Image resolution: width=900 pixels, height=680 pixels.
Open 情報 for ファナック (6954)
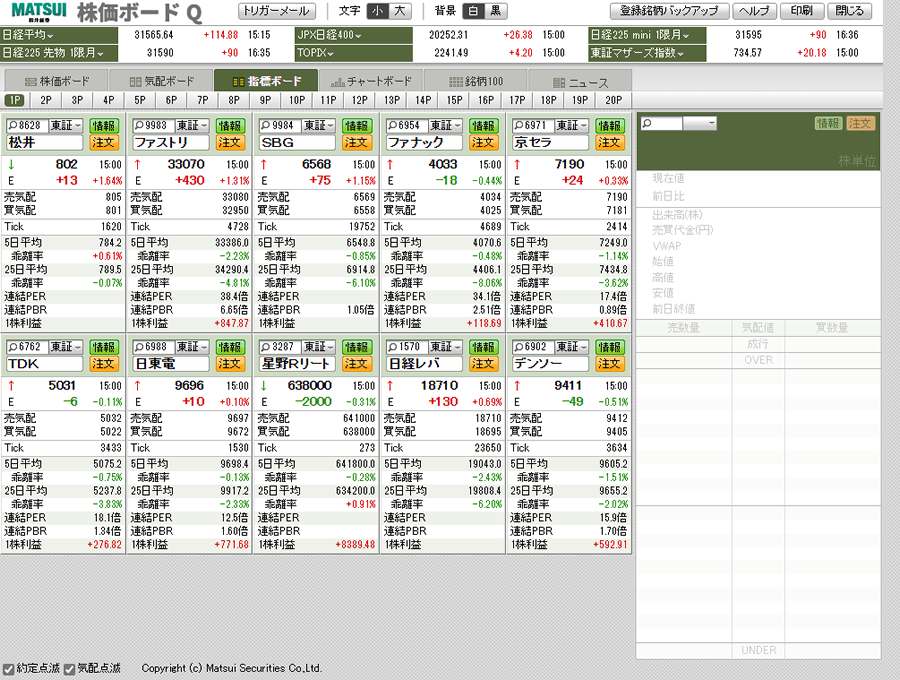point(483,125)
